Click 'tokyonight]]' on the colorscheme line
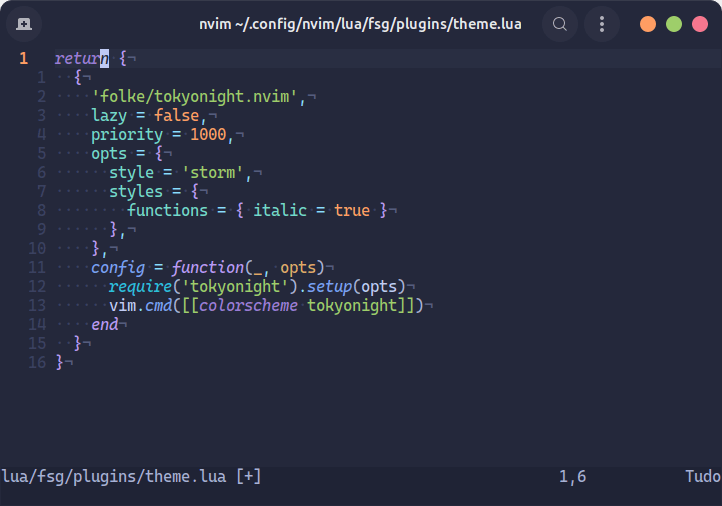Viewport: 722px width, 506px height. 361,306
